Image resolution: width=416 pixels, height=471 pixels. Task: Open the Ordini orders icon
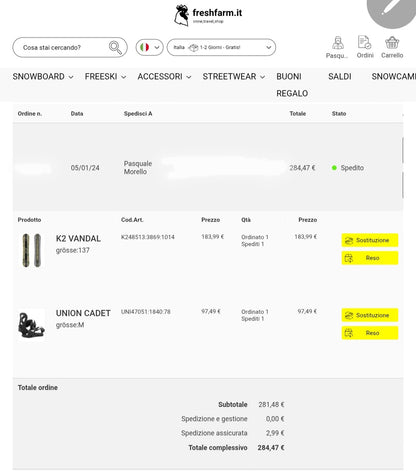click(x=365, y=47)
